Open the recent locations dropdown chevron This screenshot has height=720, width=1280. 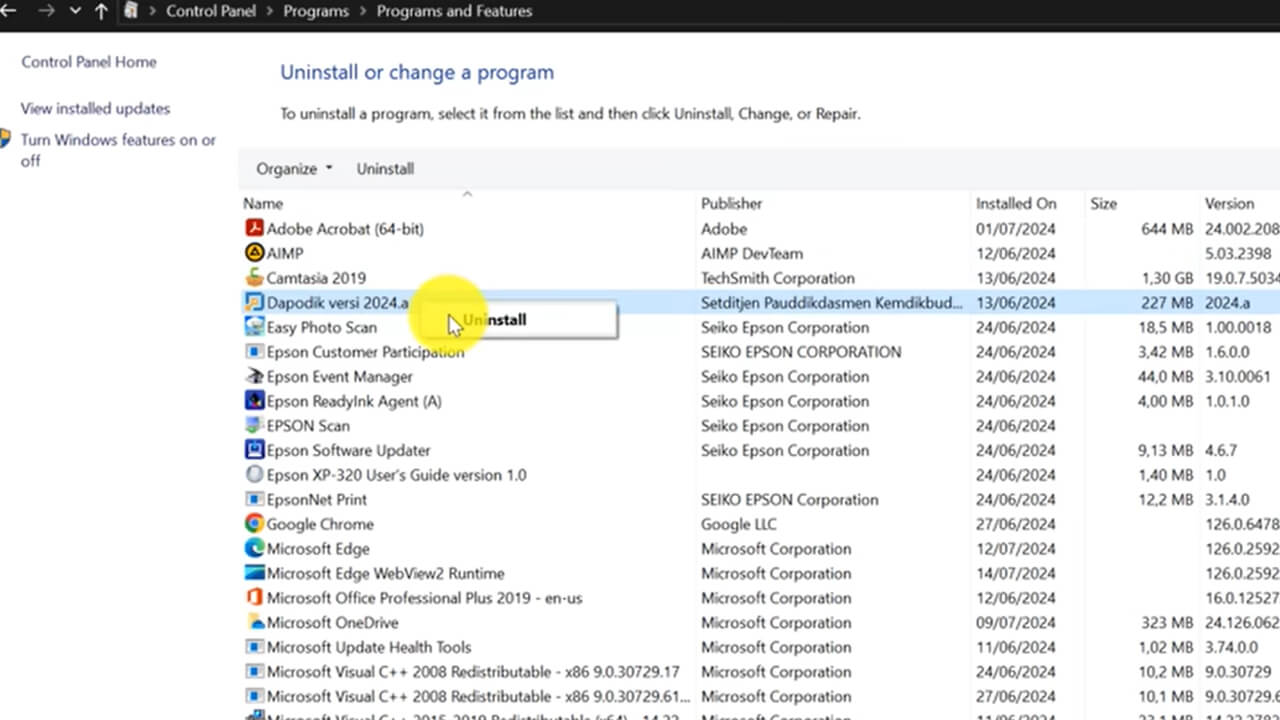point(76,11)
